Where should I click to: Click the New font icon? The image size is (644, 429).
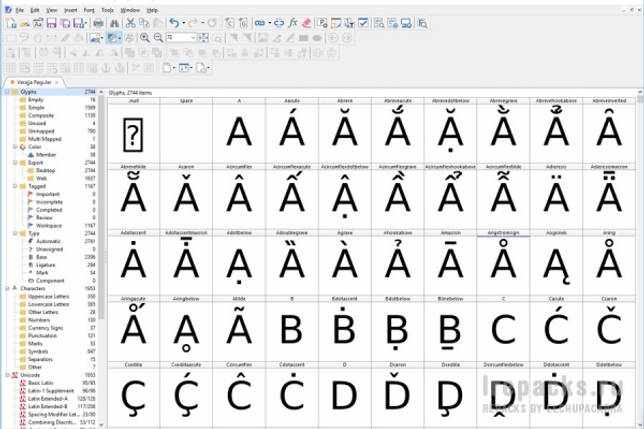pos(11,23)
